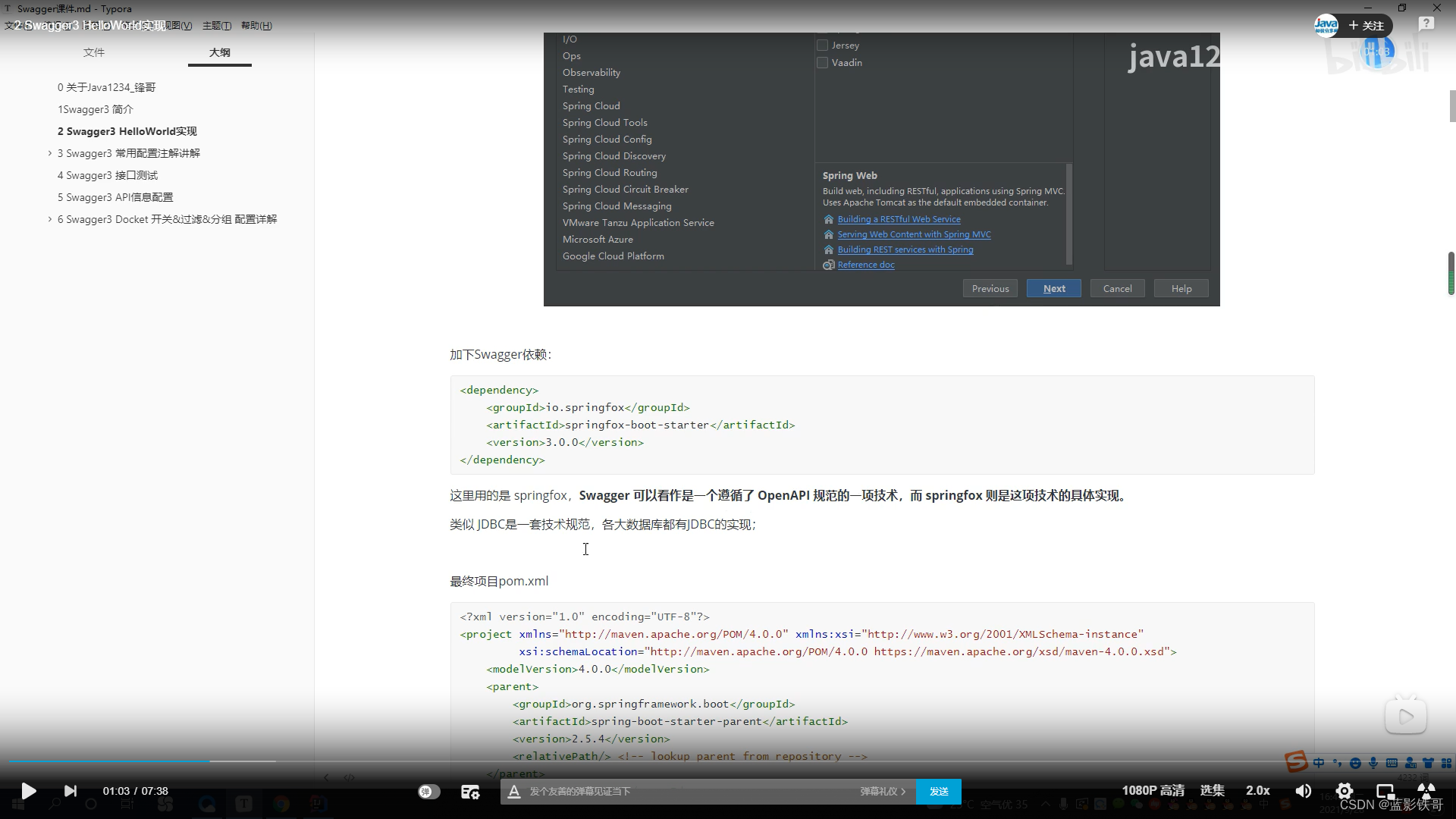Select Observability category

click(x=591, y=73)
